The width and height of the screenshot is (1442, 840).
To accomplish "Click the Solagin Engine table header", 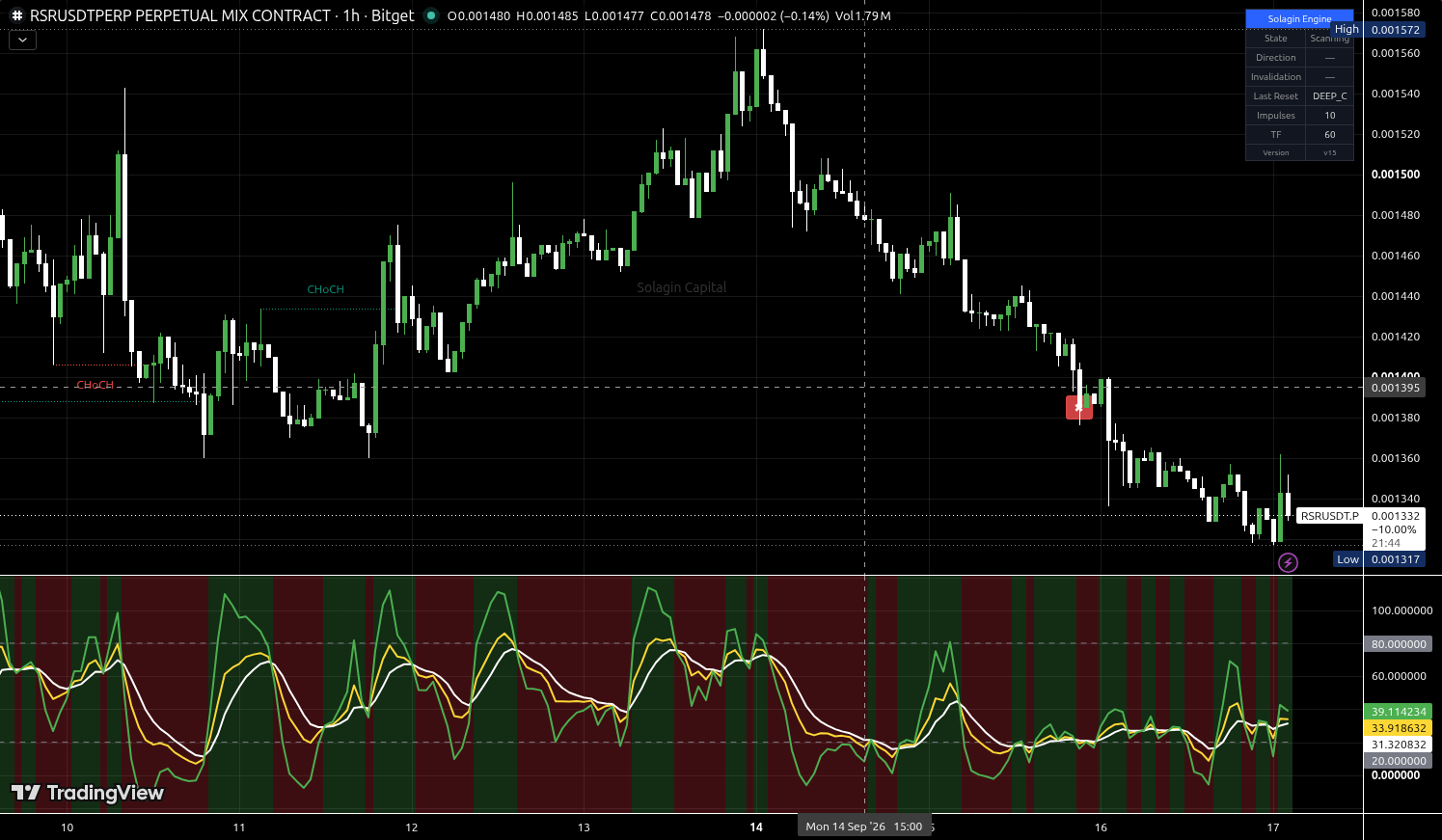I will pyautogui.click(x=1299, y=18).
